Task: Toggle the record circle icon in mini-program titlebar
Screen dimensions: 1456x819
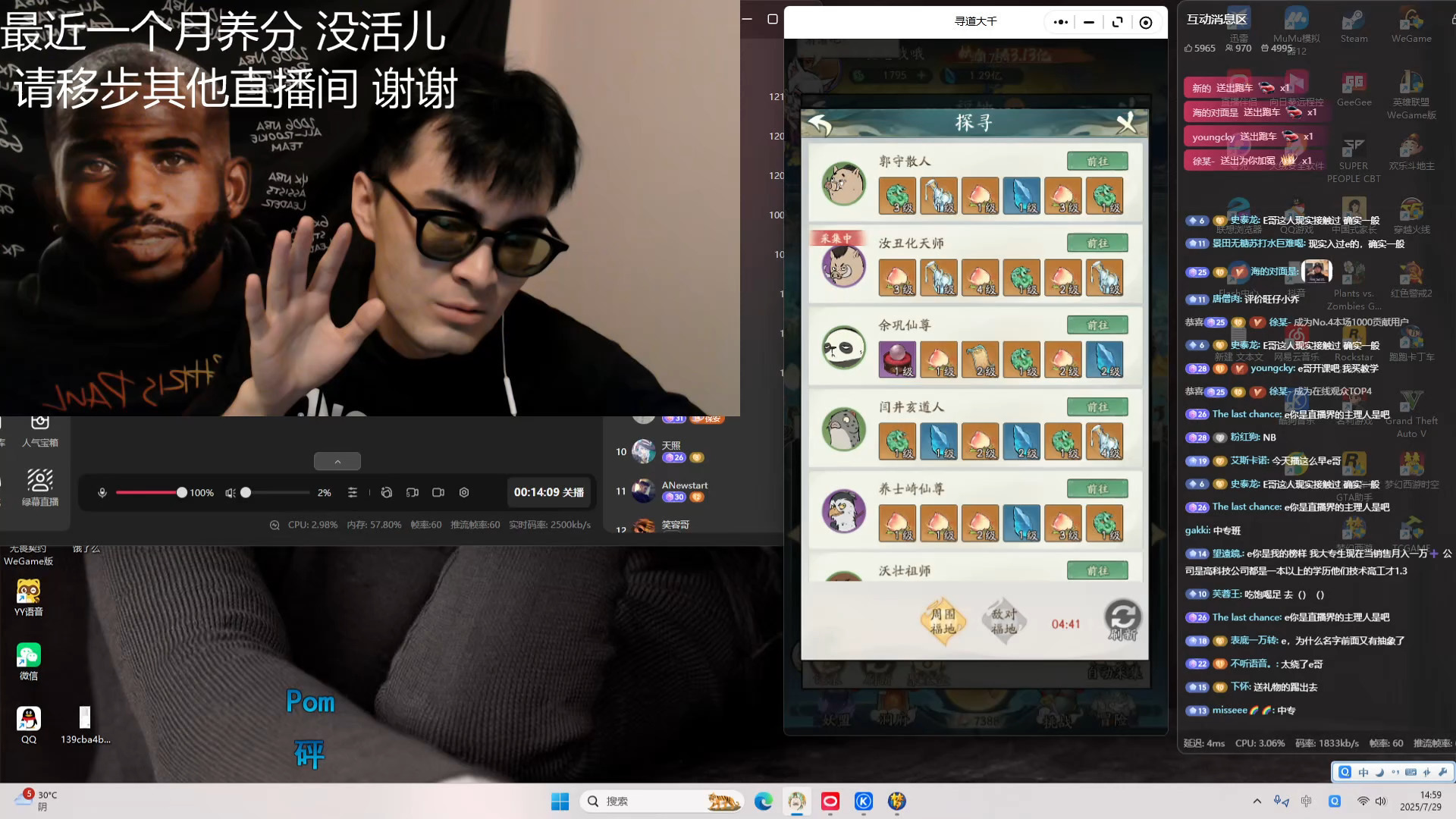Action: tap(1146, 22)
